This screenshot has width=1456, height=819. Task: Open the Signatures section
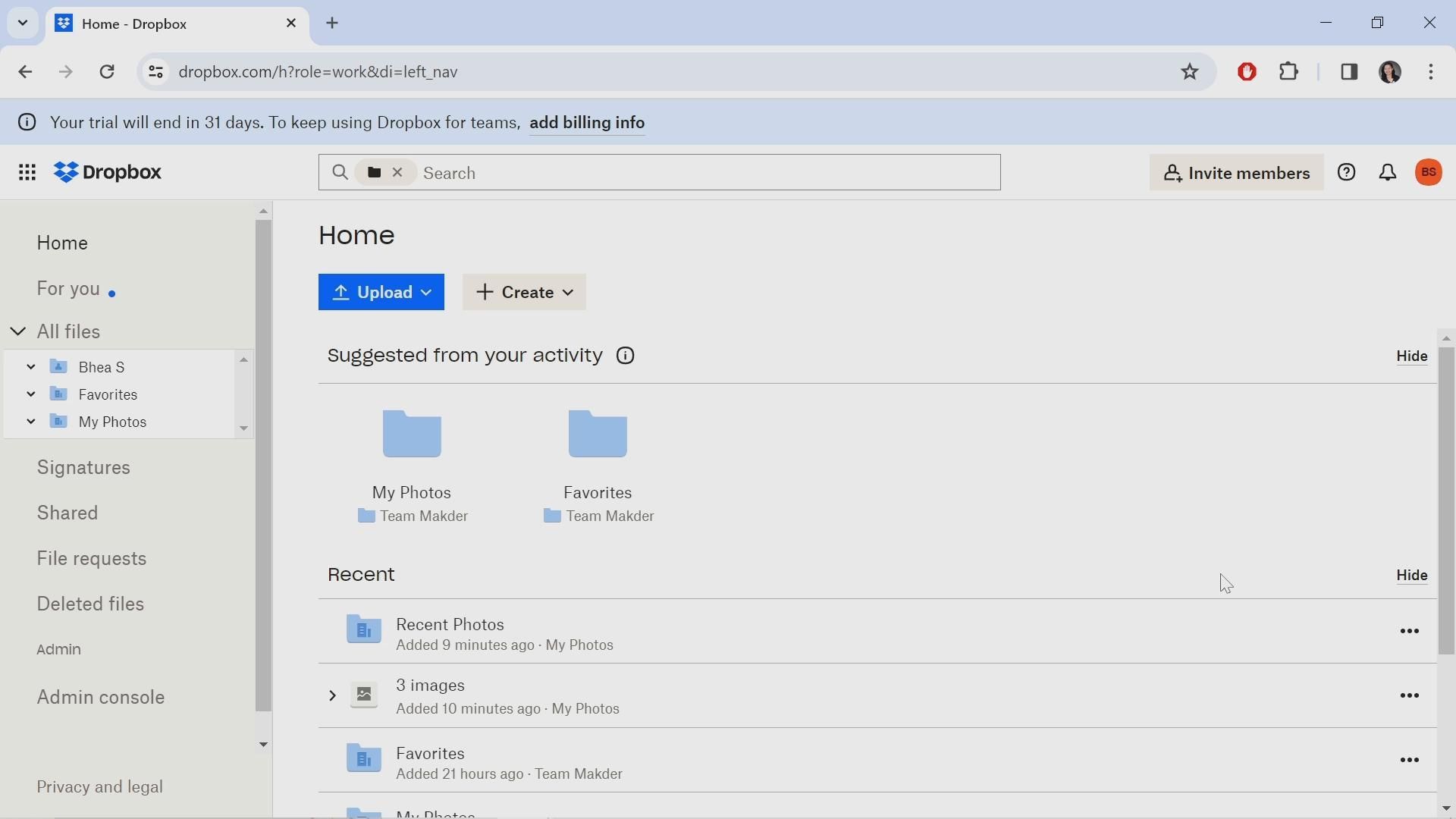coord(83,468)
